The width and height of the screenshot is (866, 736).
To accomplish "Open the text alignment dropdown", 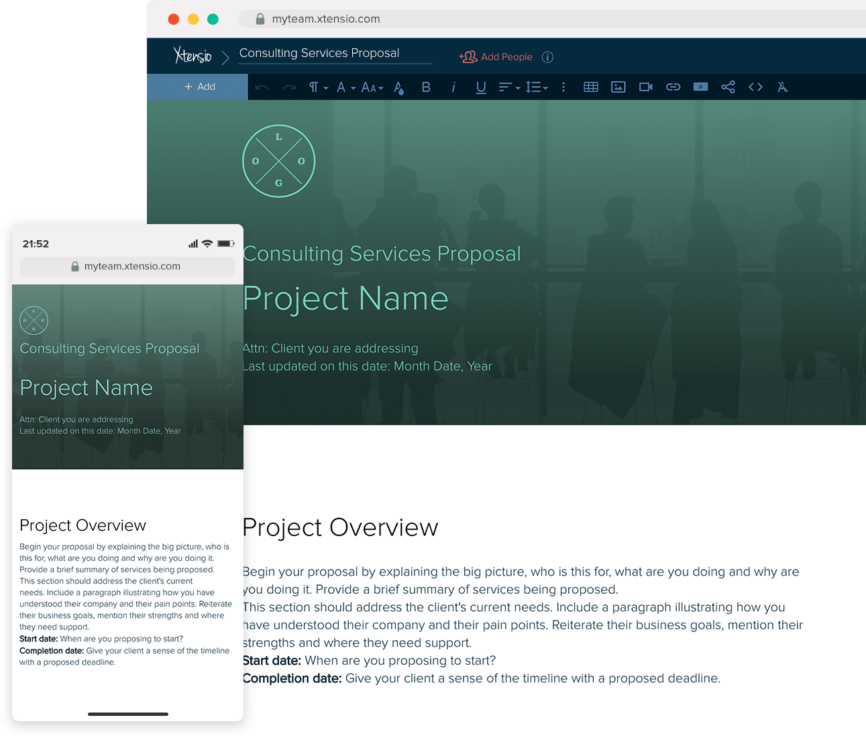I will (x=508, y=87).
